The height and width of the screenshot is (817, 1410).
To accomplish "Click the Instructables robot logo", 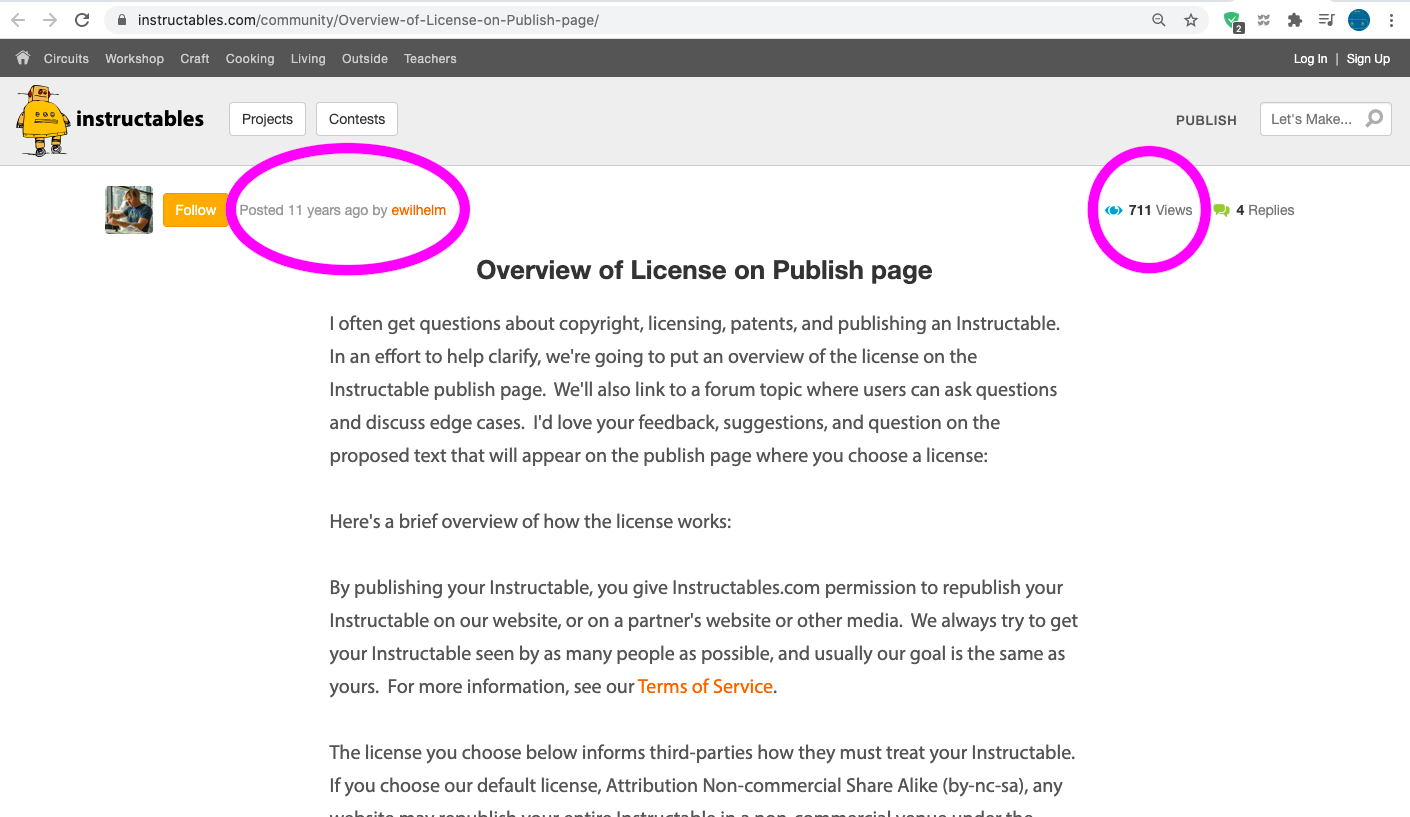I will 42,120.
